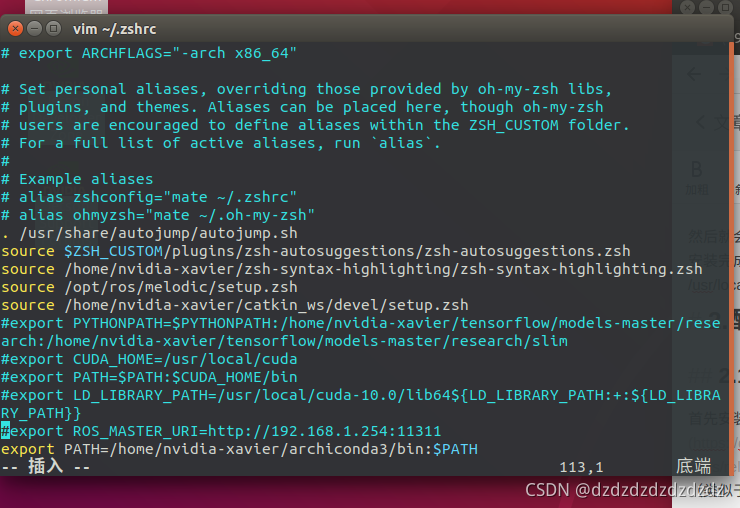Click the 'vim ~/.zshrc' window title
The image size is (740, 508).
[114, 29]
